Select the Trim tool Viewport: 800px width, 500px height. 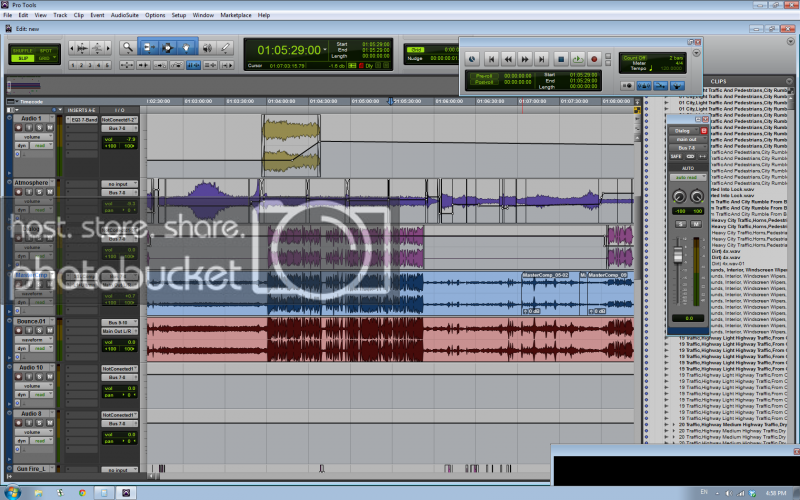148,48
